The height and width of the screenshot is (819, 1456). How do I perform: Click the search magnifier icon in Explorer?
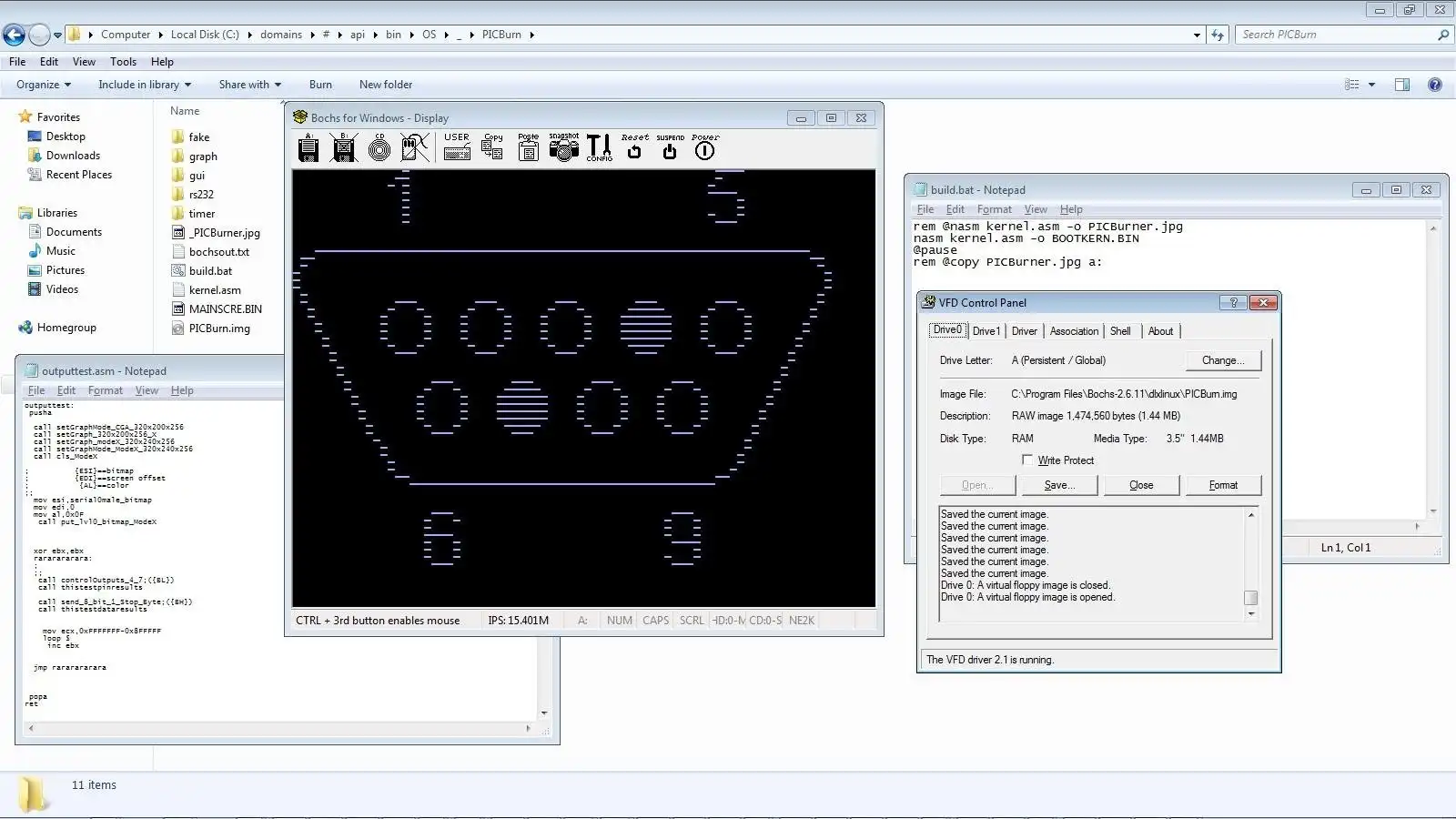click(1443, 35)
